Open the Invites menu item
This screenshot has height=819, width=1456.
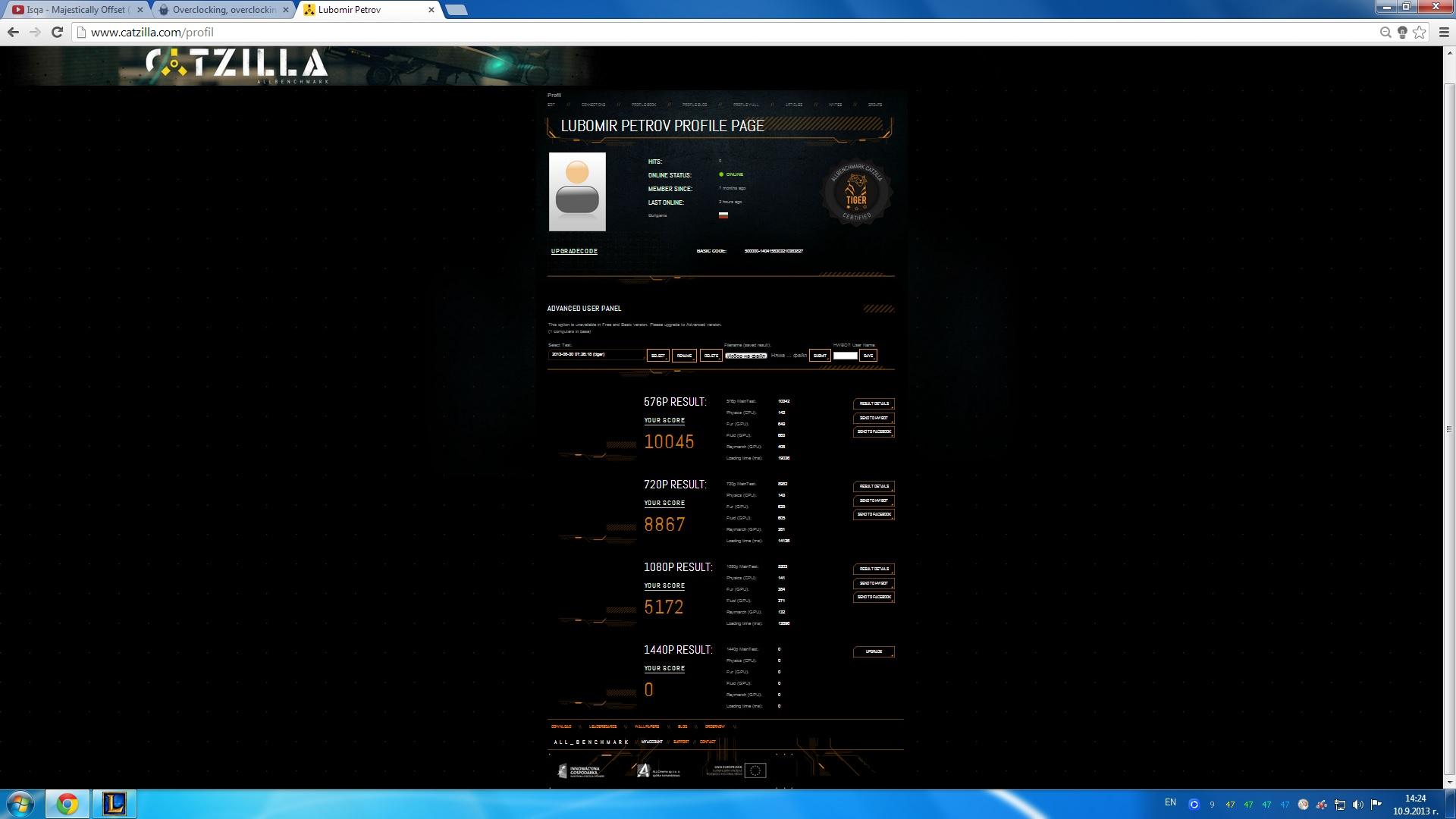click(835, 105)
